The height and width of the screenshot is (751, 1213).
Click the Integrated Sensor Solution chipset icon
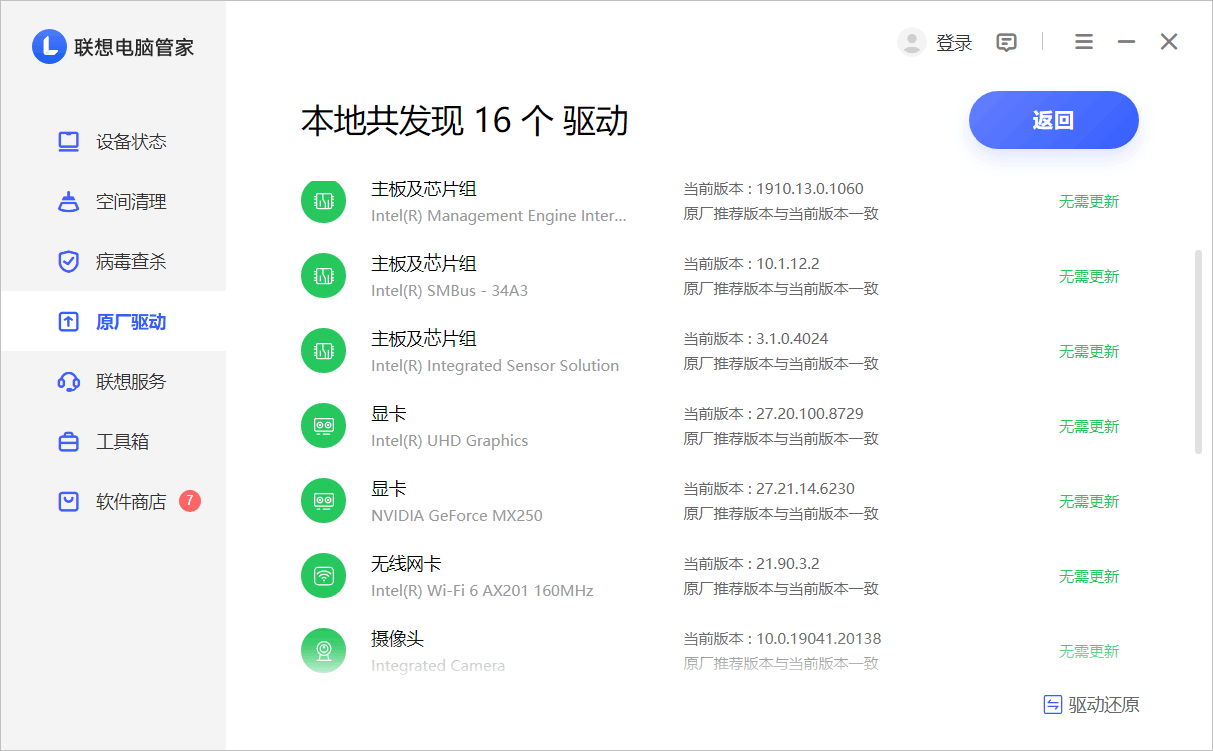click(323, 351)
